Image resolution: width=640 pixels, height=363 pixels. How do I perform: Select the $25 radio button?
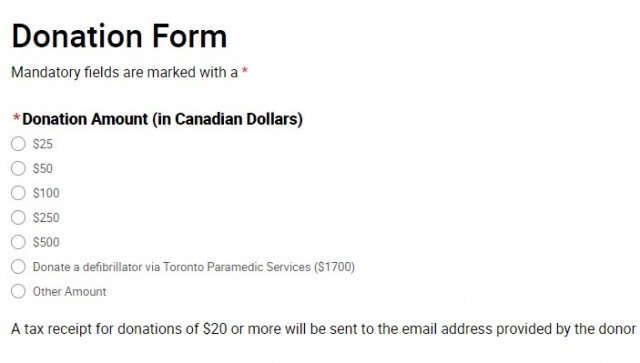pos(18,144)
